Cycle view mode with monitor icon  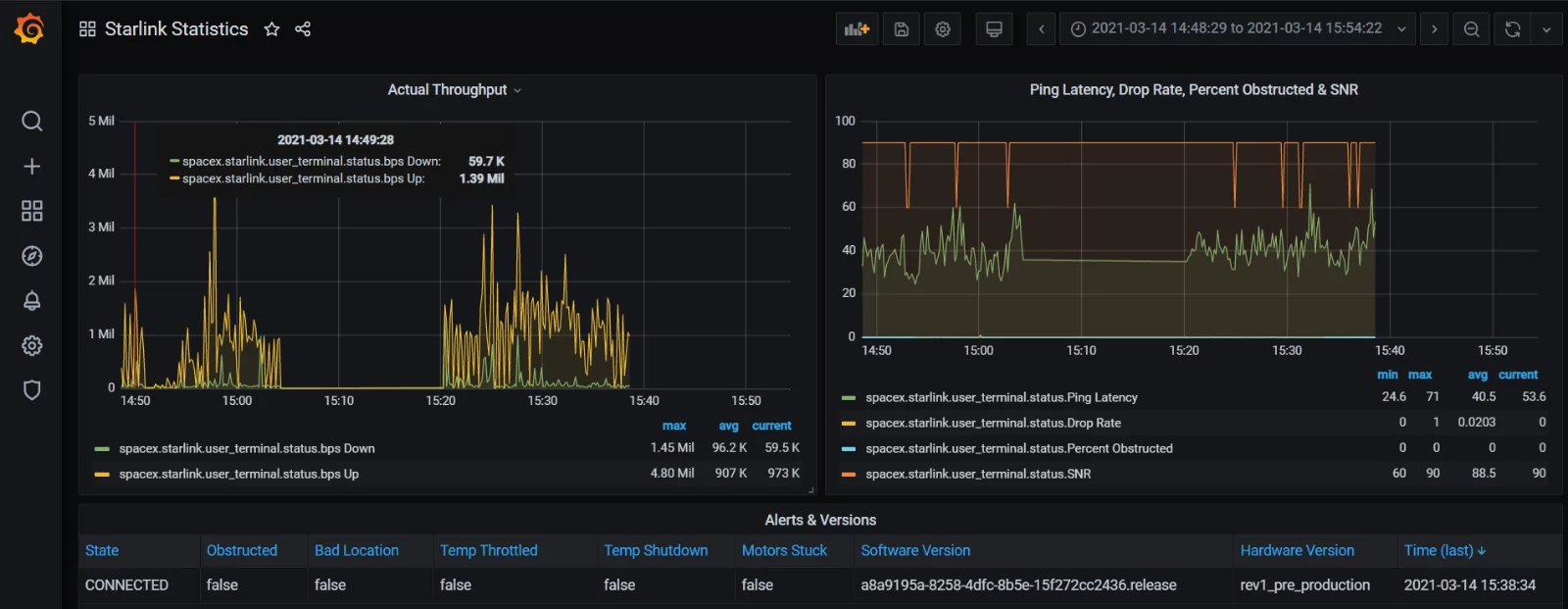[994, 29]
